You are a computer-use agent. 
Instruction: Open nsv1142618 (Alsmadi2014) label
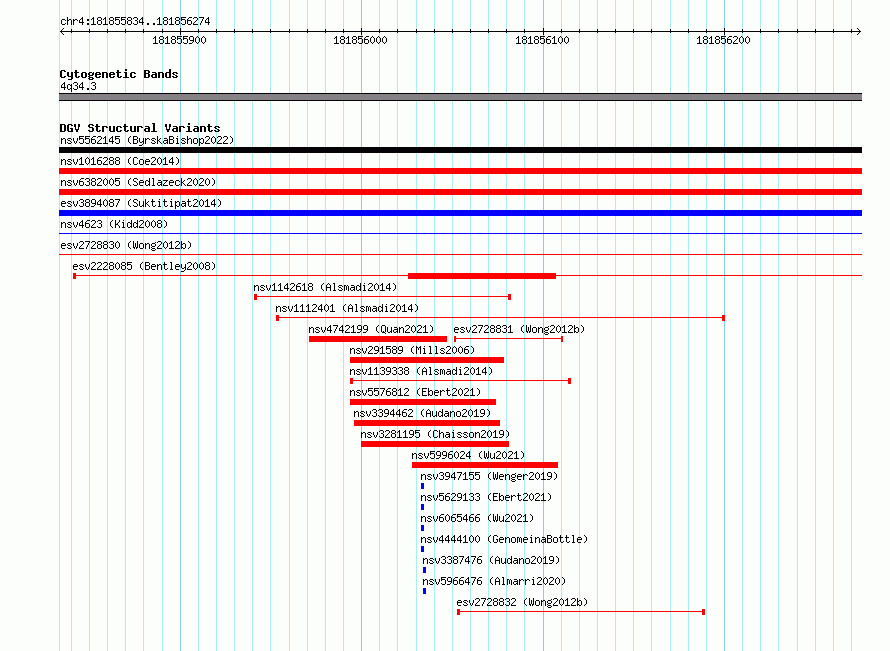[x=325, y=287]
